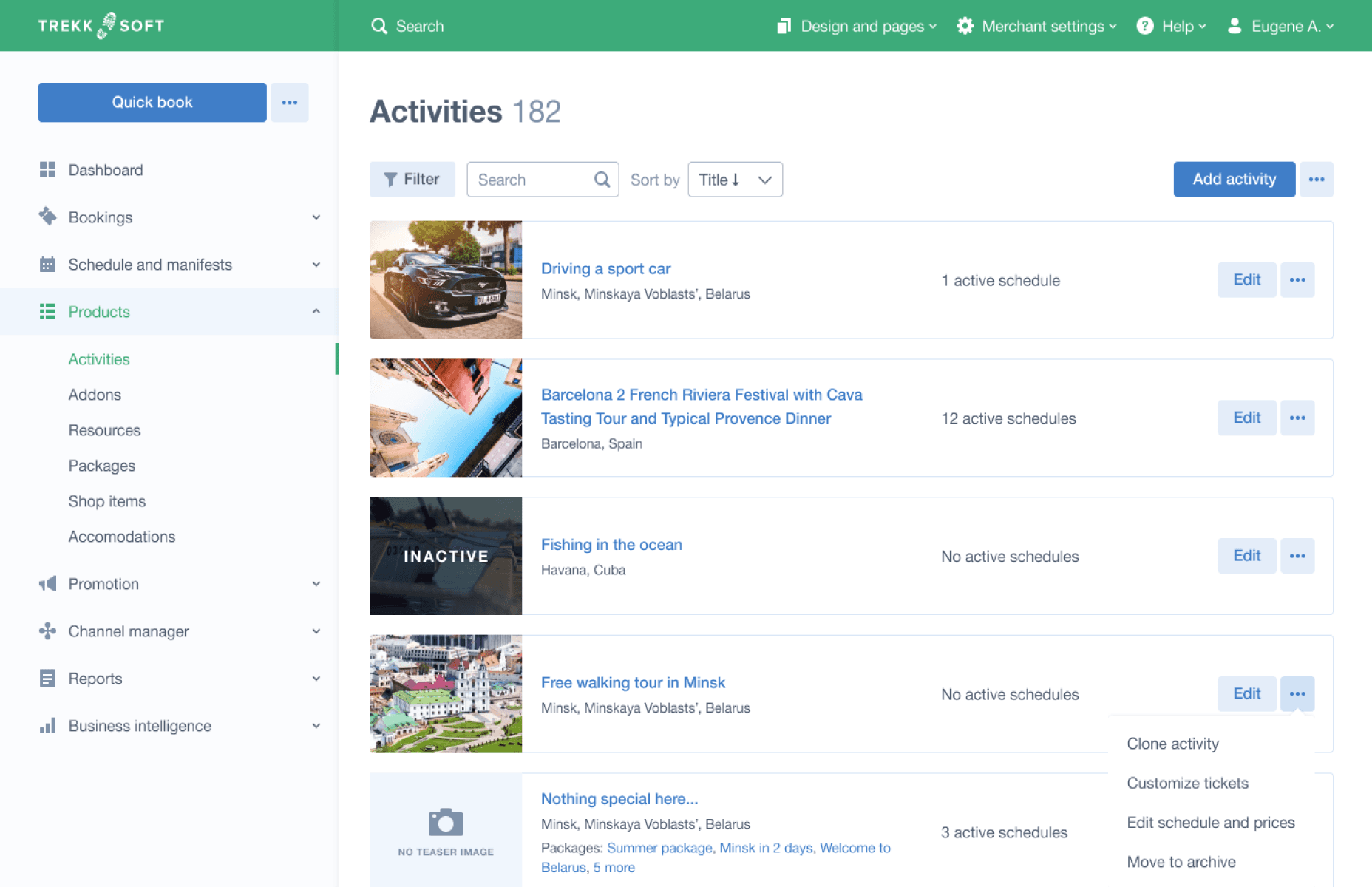Expand Schedule and manifests section
This screenshot has width=1372, height=887.
coord(316,265)
